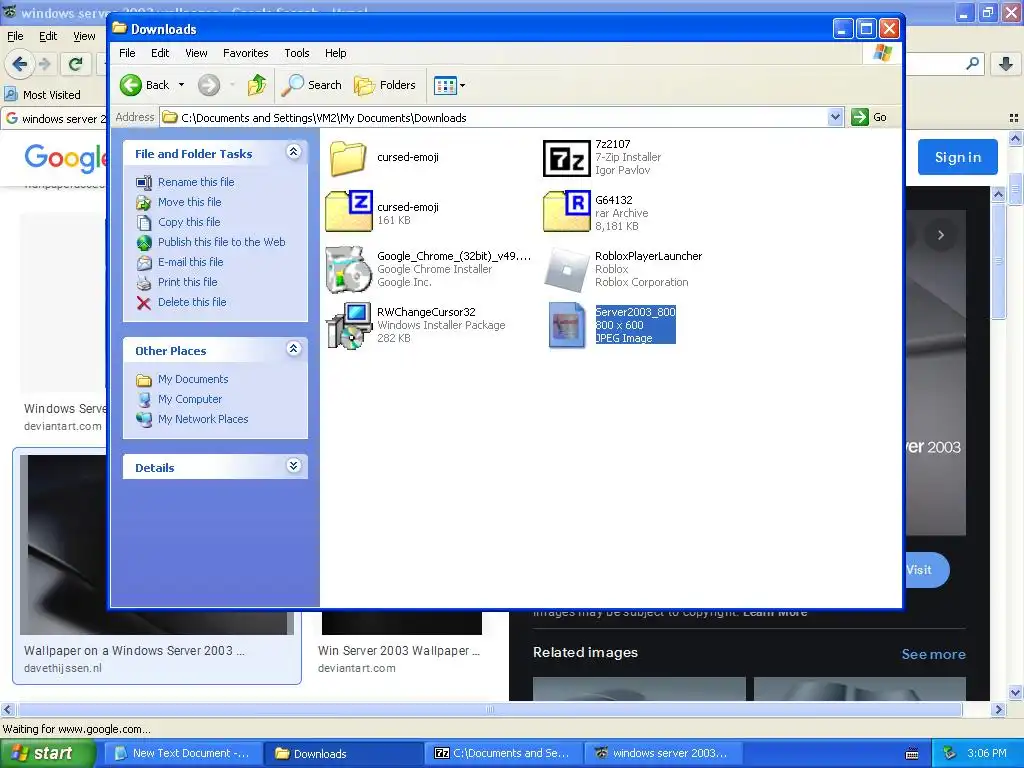
Task: Select the Server2003_800 JPEG image icon
Action: pos(566,325)
